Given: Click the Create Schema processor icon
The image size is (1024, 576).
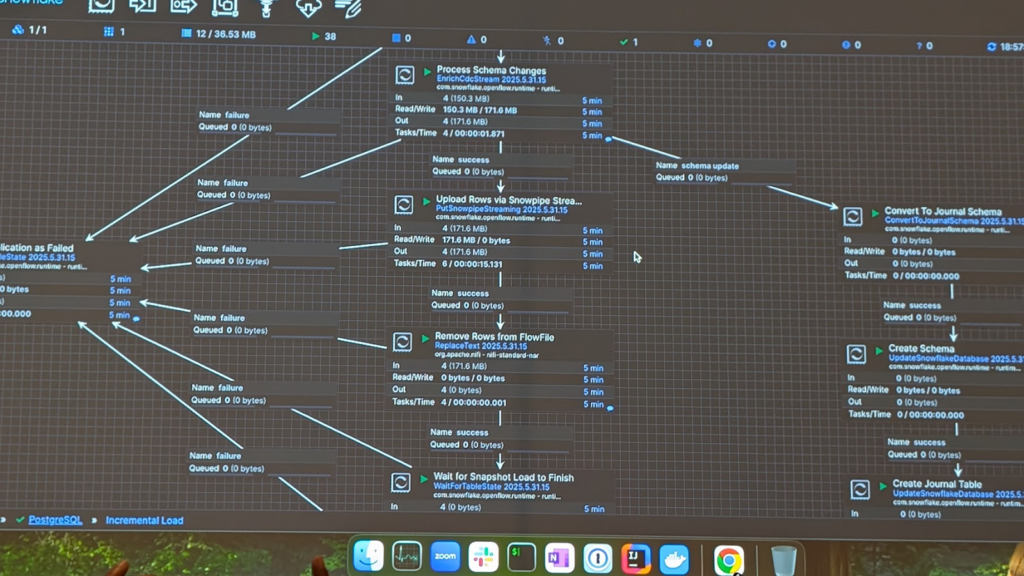Looking at the screenshot, I should pos(856,354).
